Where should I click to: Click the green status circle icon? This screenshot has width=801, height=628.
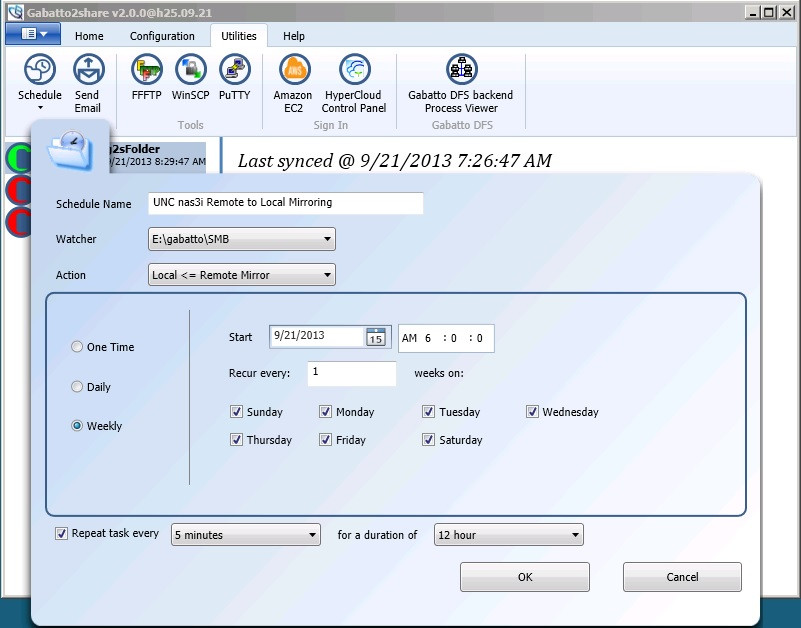click(x=18, y=158)
